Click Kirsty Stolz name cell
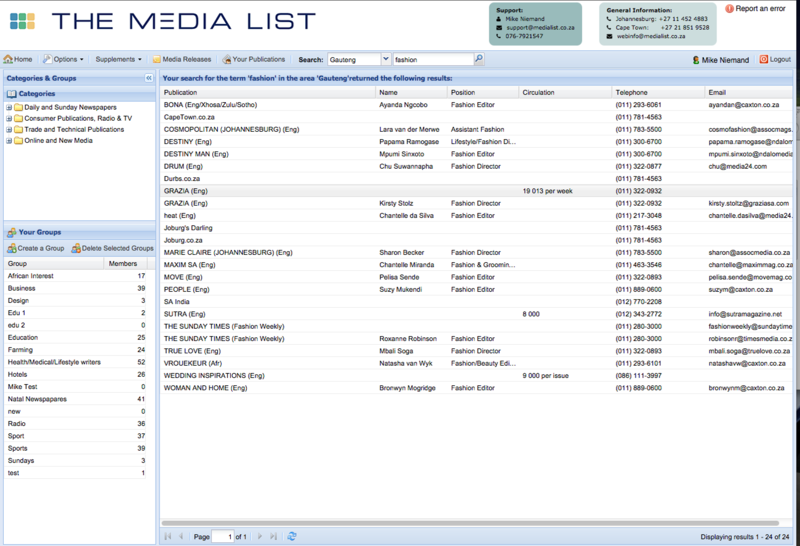800x546 pixels. click(396, 203)
